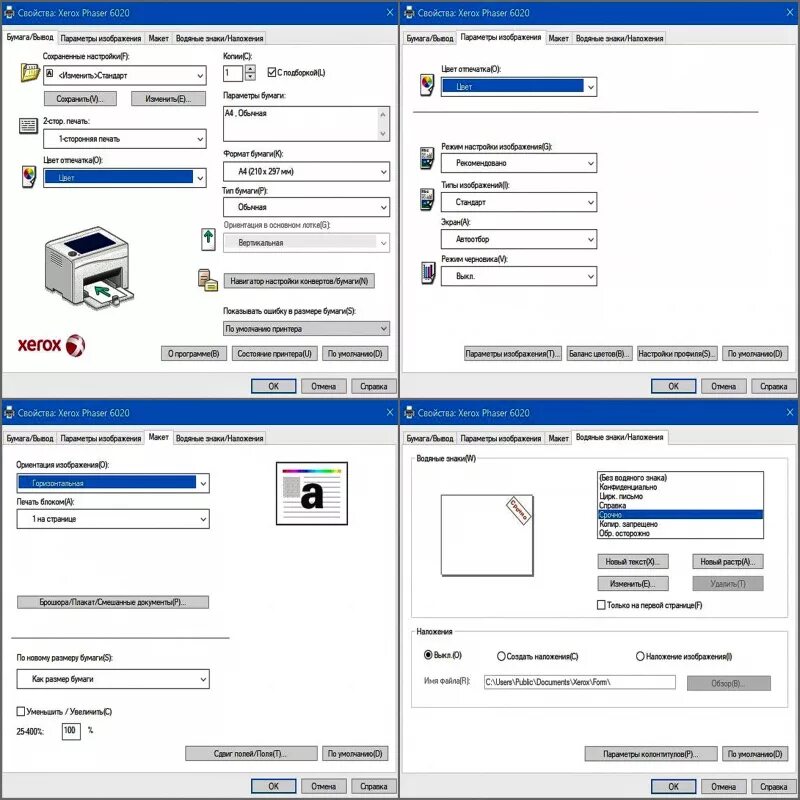This screenshot has width=800, height=800.
Task: Switch to Макет tab in watermarks window
Action: pyautogui.click(x=558, y=438)
